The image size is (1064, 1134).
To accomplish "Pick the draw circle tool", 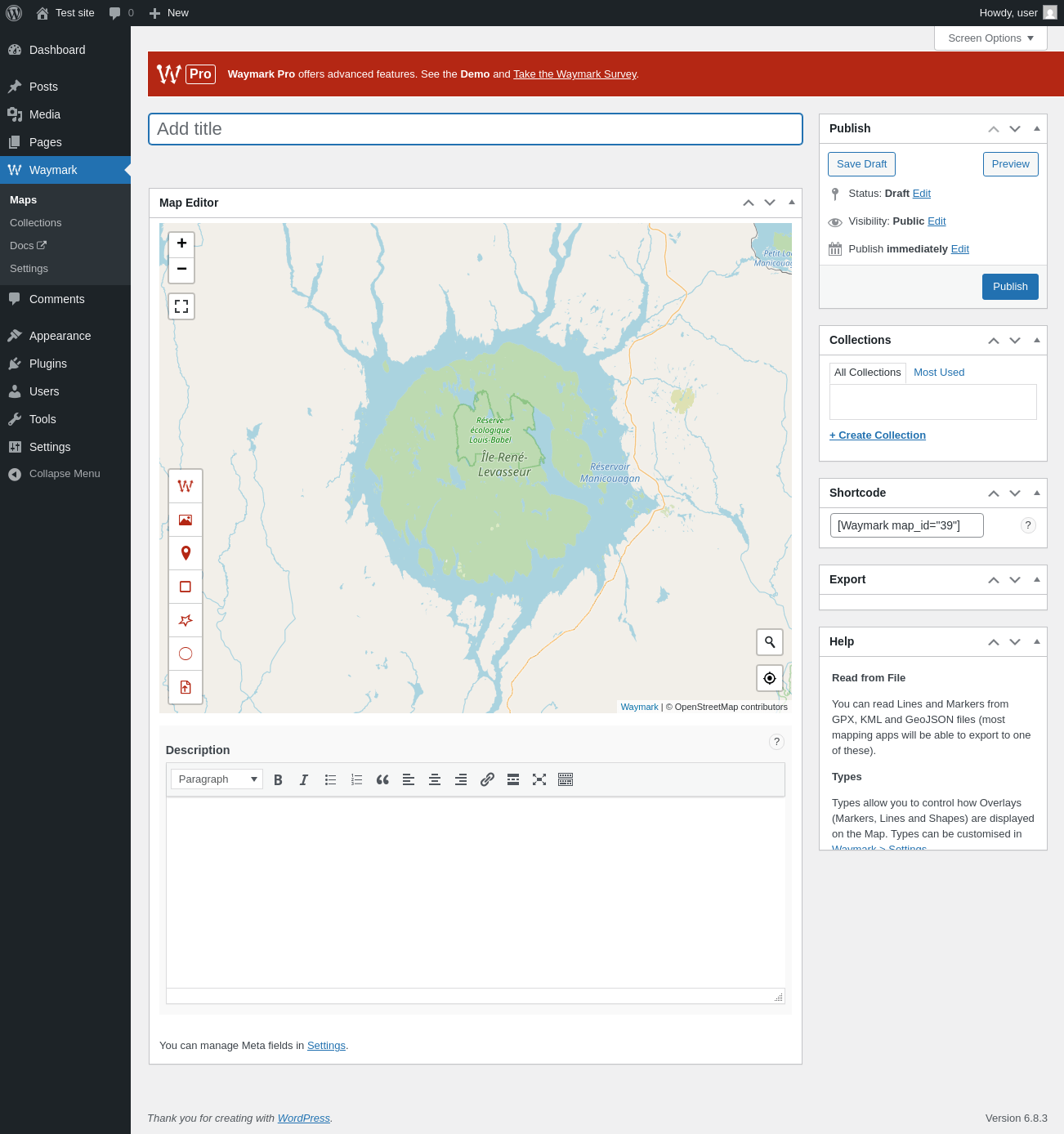I will pos(186,654).
